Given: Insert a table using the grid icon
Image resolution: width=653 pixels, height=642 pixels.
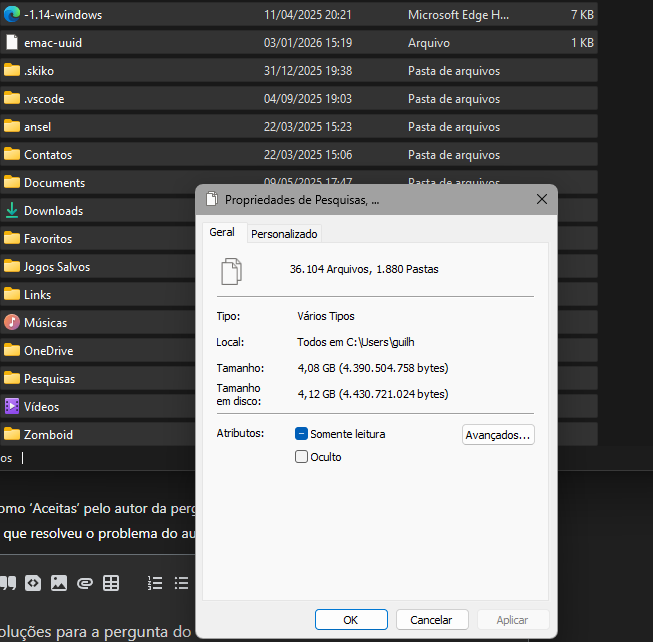Looking at the screenshot, I should 111,583.
